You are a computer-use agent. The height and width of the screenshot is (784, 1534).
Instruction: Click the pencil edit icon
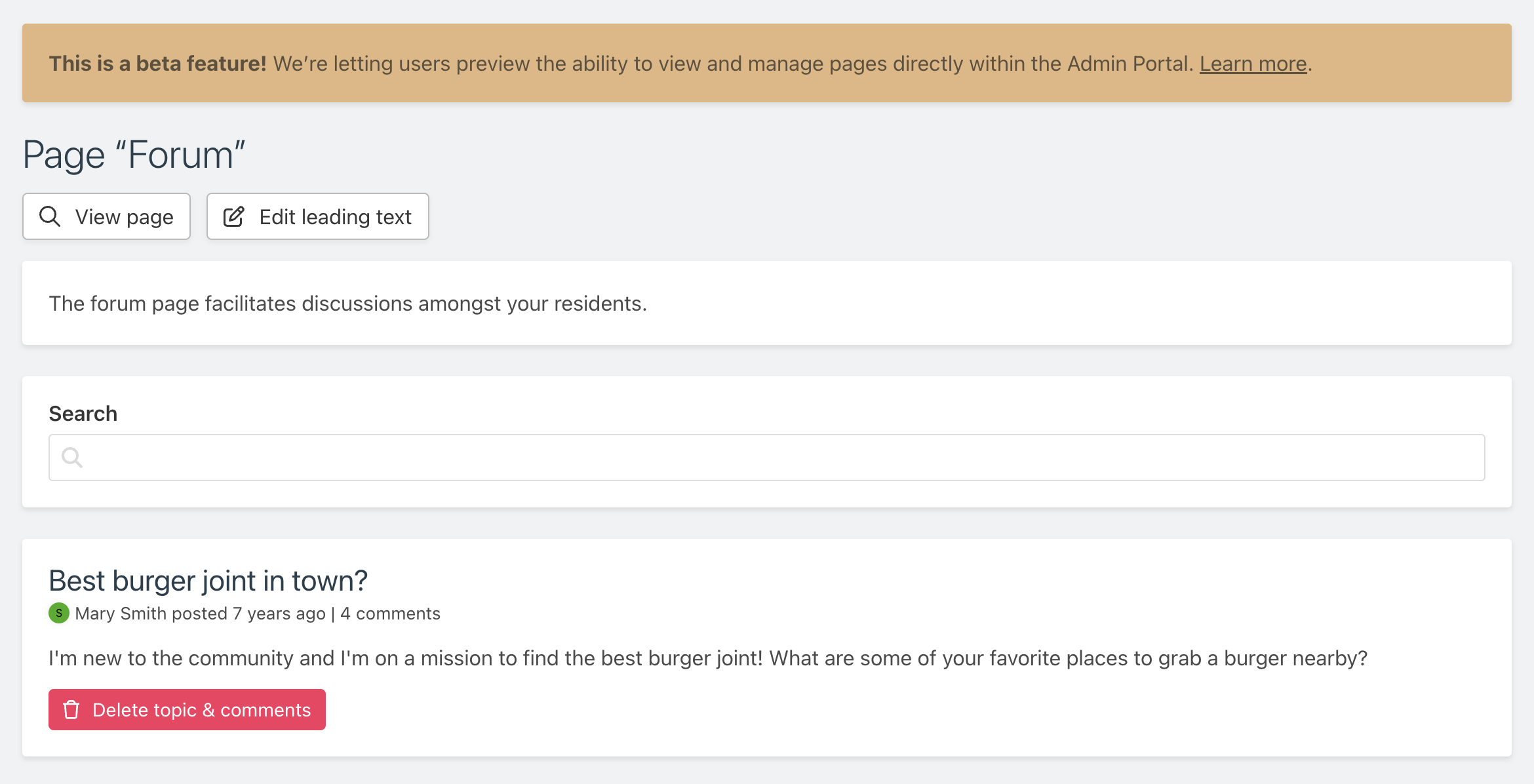click(234, 216)
